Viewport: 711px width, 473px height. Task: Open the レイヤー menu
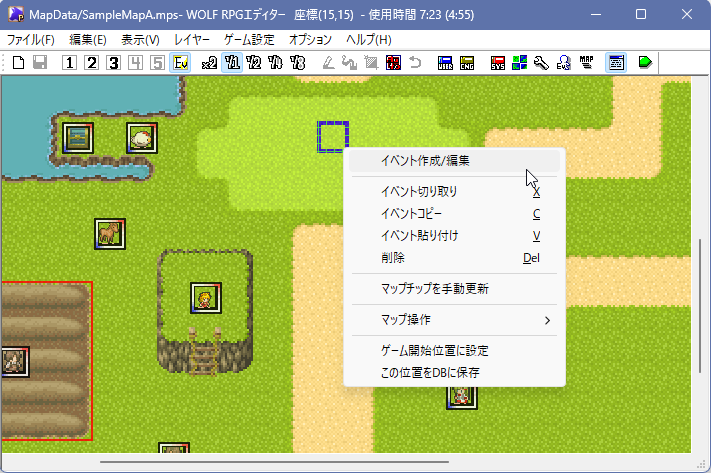[192, 40]
